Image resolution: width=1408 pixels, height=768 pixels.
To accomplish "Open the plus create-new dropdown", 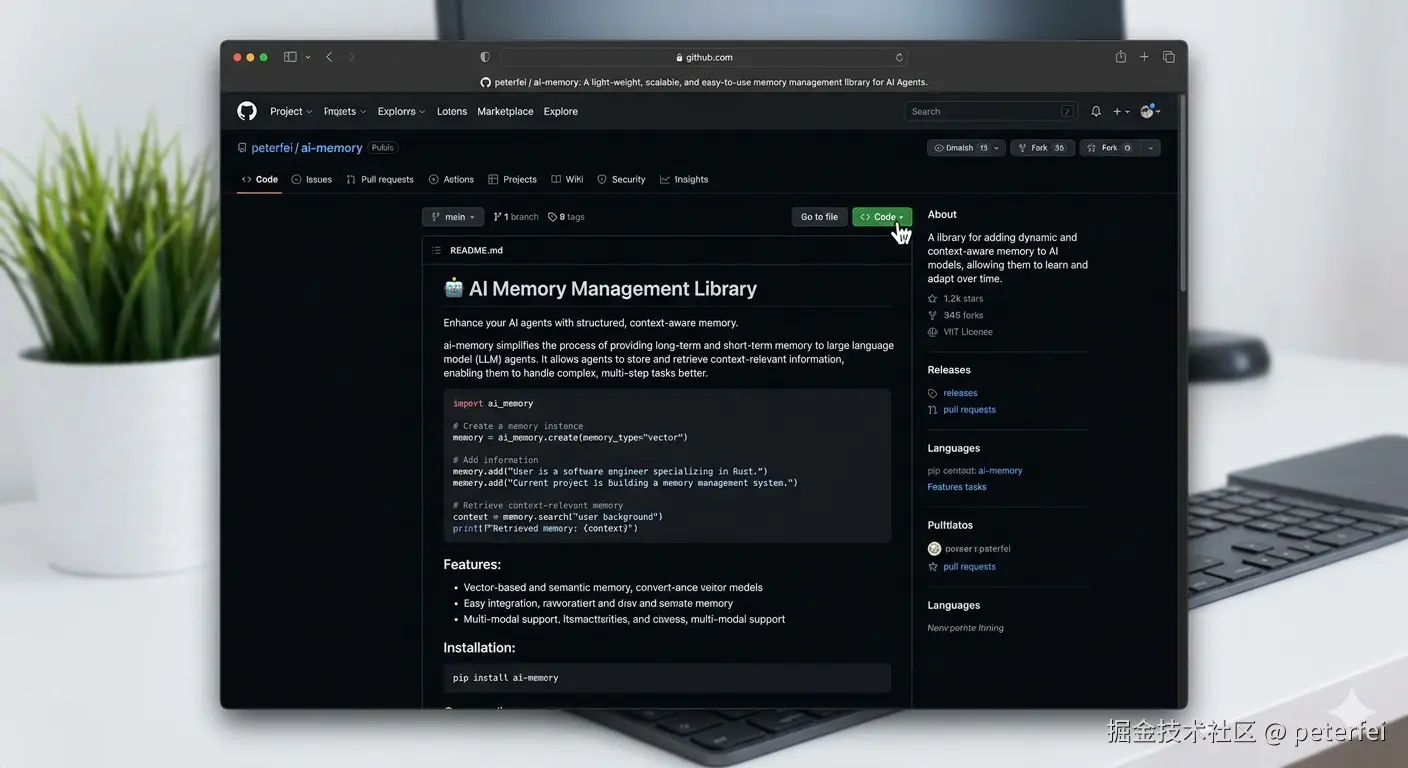I will [1121, 111].
